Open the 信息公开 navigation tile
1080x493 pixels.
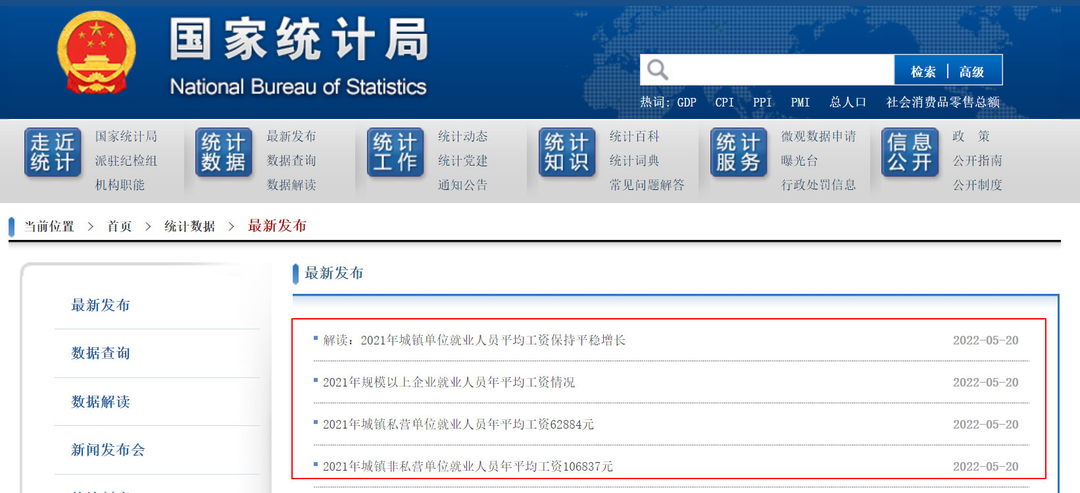[909, 153]
